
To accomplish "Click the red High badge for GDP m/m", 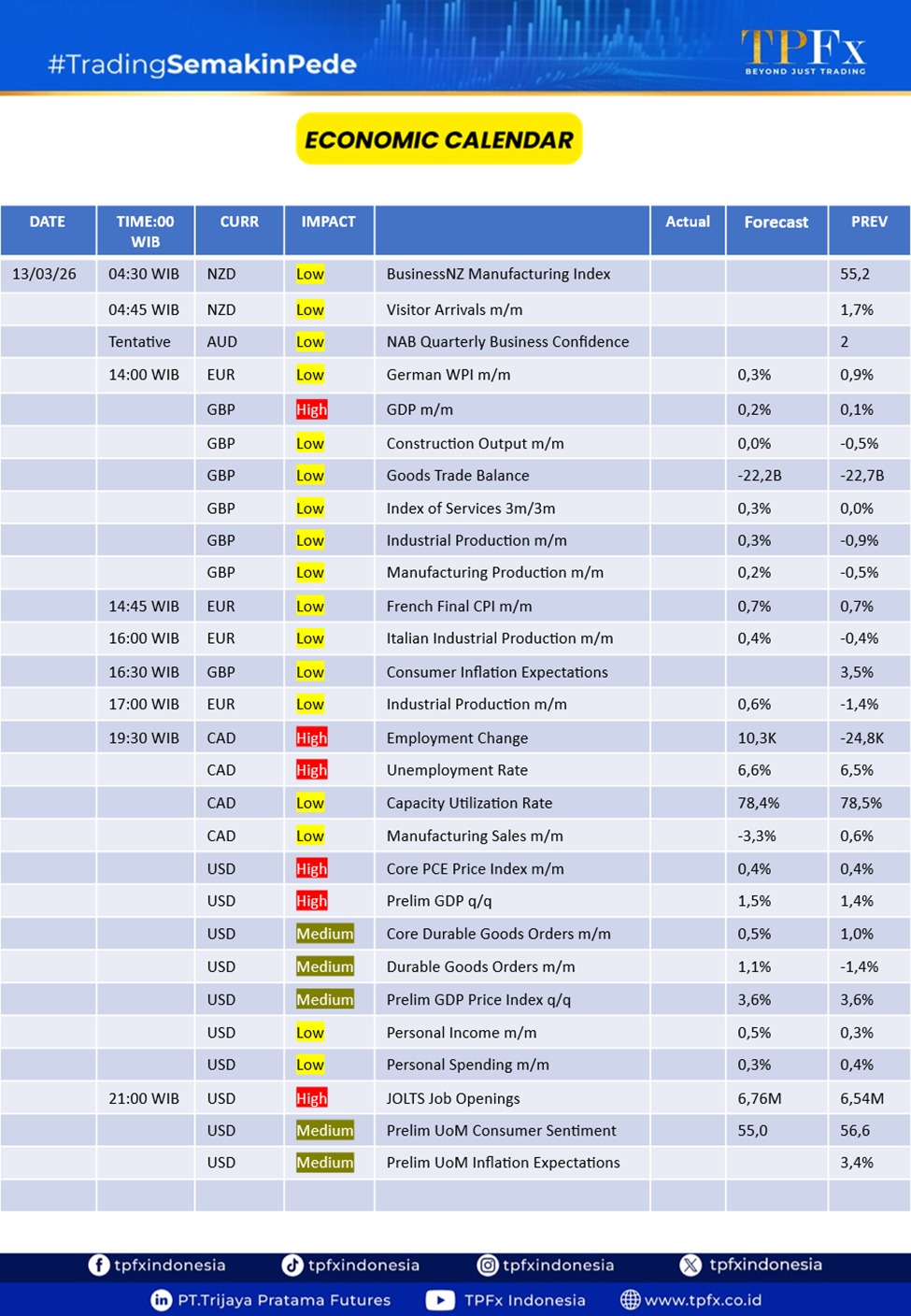I will tap(311, 409).
